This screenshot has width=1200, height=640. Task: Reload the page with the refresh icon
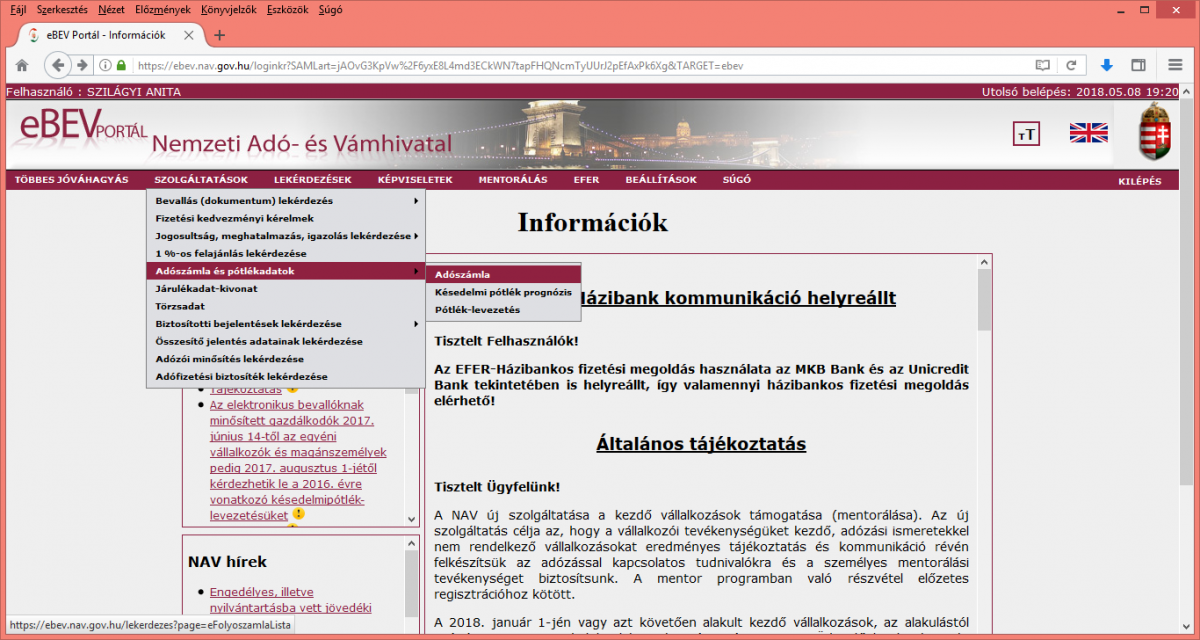pyautogui.click(x=1071, y=66)
